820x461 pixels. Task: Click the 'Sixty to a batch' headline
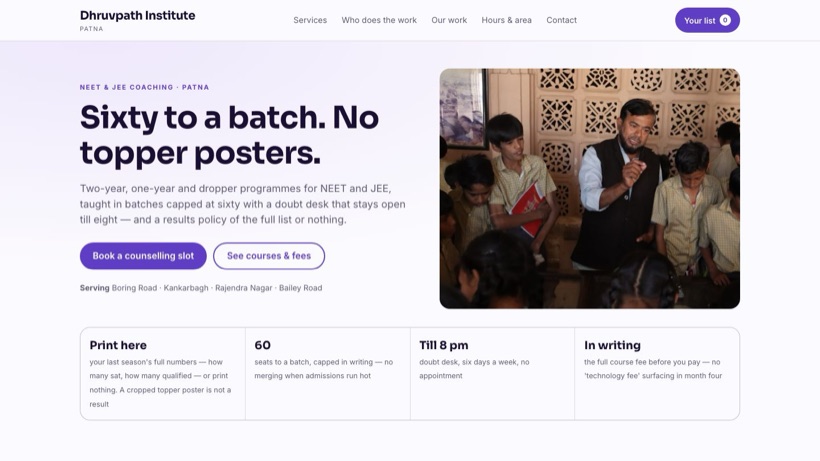(x=229, y=134)
